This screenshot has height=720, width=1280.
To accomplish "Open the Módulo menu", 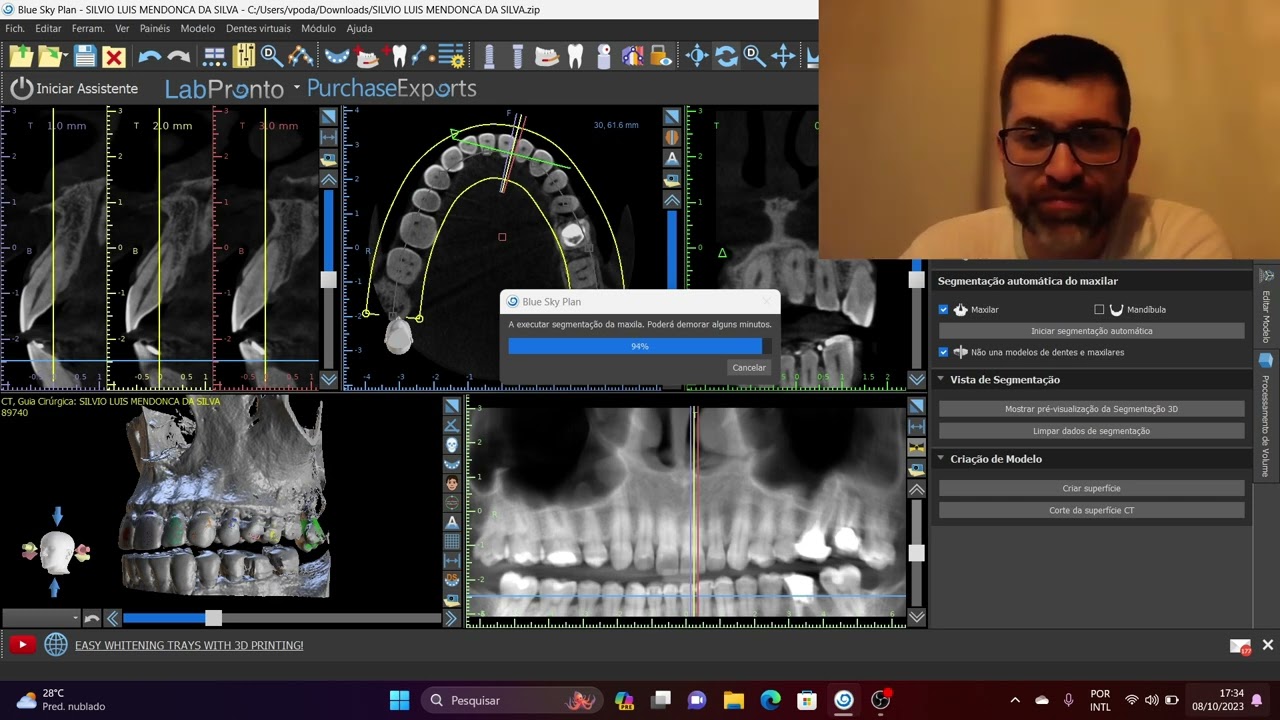I will pos(318,29).
